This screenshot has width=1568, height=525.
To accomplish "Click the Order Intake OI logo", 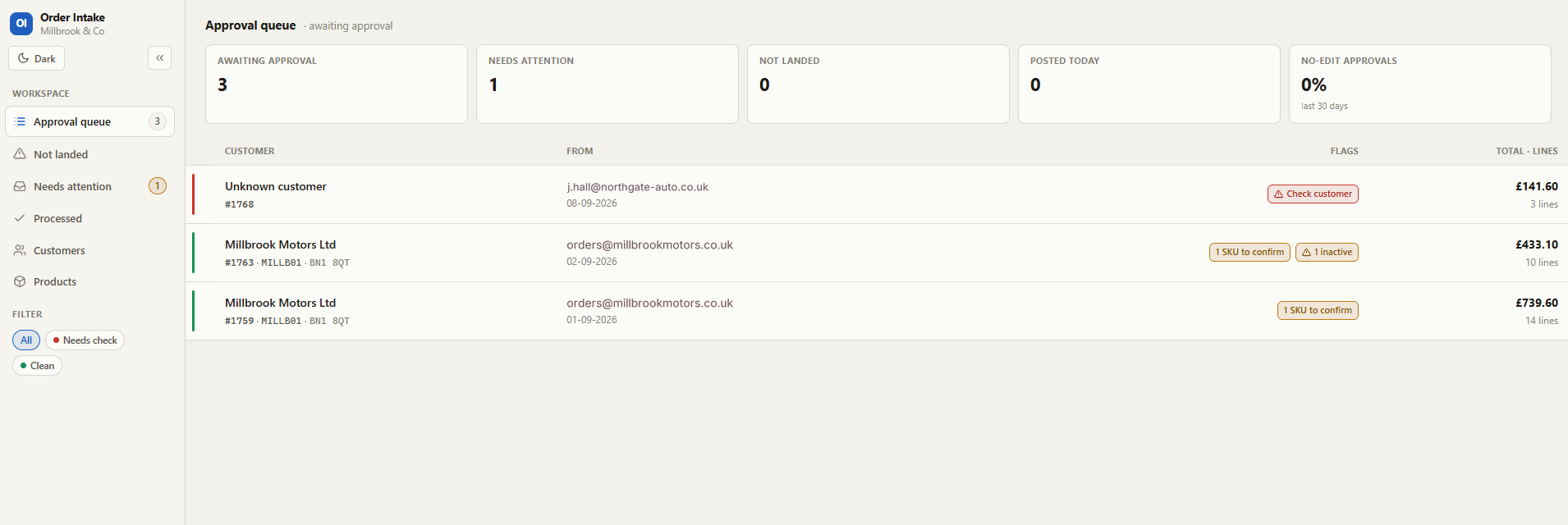I will coord(21,24).
